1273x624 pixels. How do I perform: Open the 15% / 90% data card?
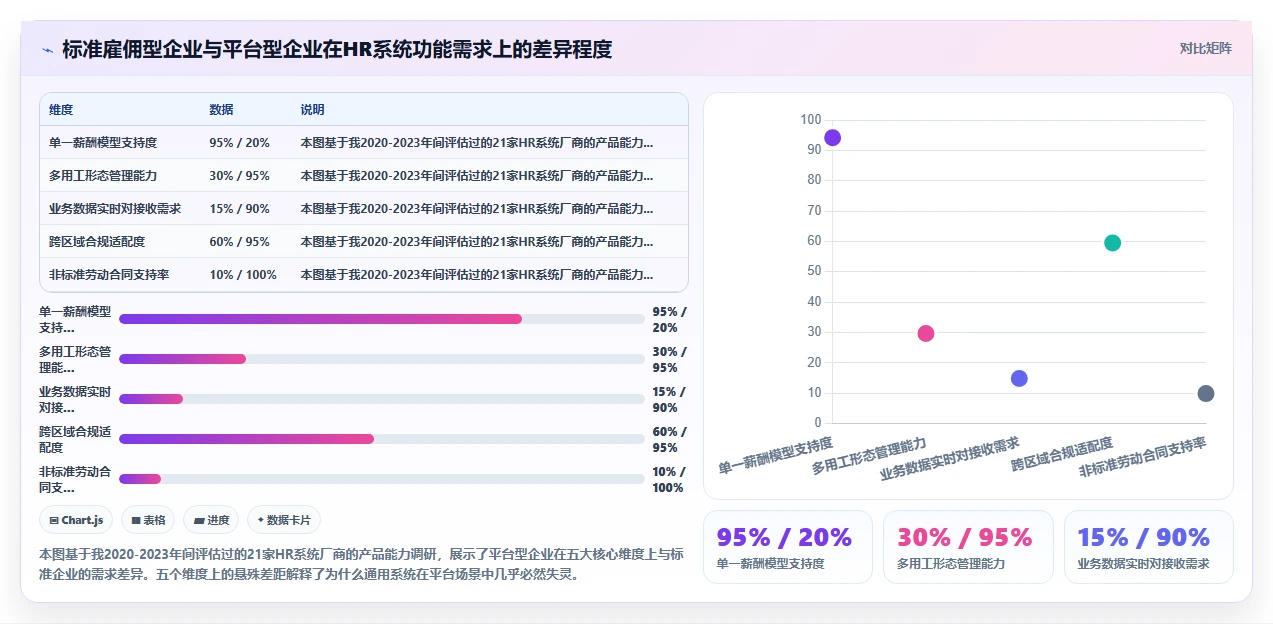(1148, 547)
